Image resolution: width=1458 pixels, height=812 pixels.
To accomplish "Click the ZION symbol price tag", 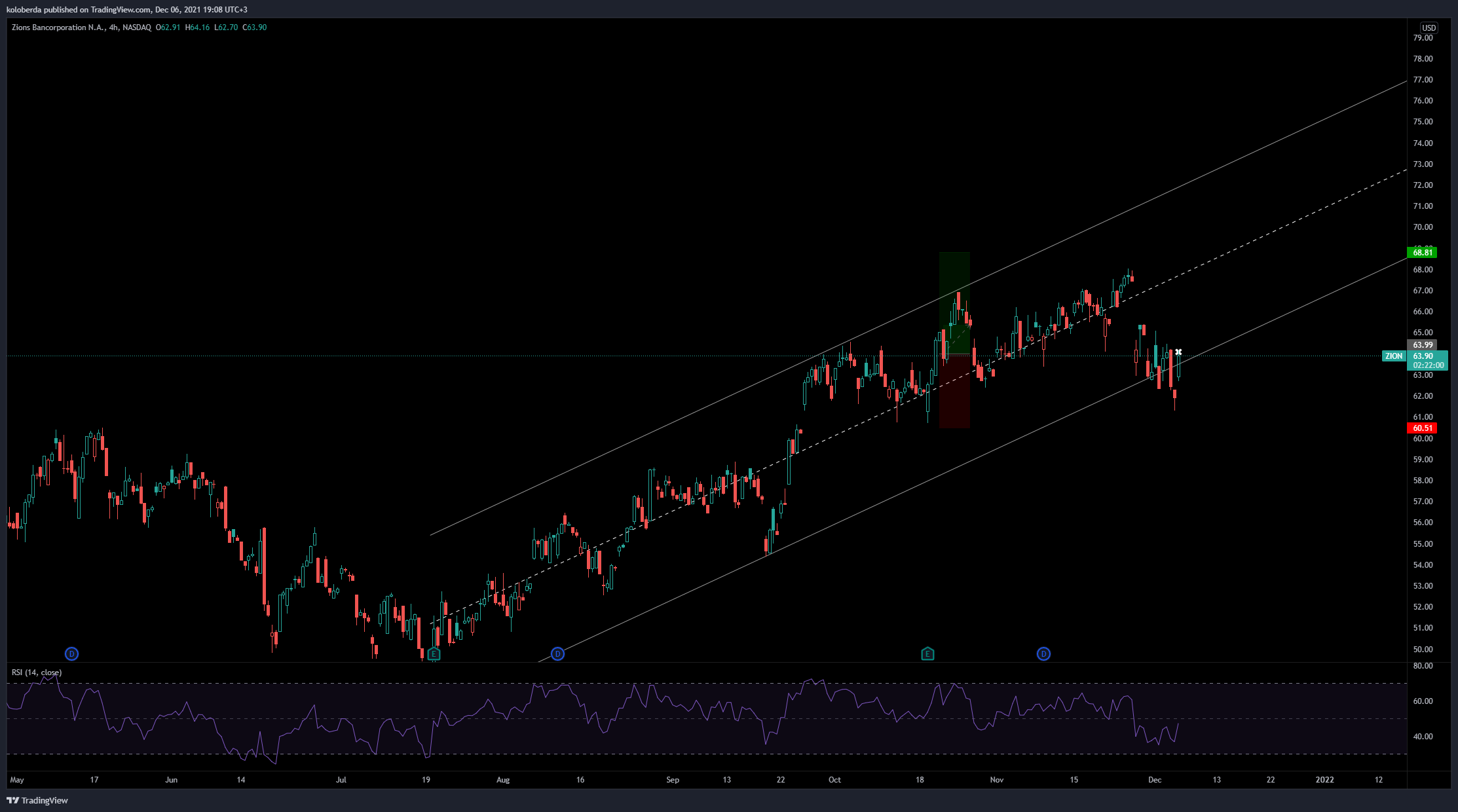I will click(1394, 356).
